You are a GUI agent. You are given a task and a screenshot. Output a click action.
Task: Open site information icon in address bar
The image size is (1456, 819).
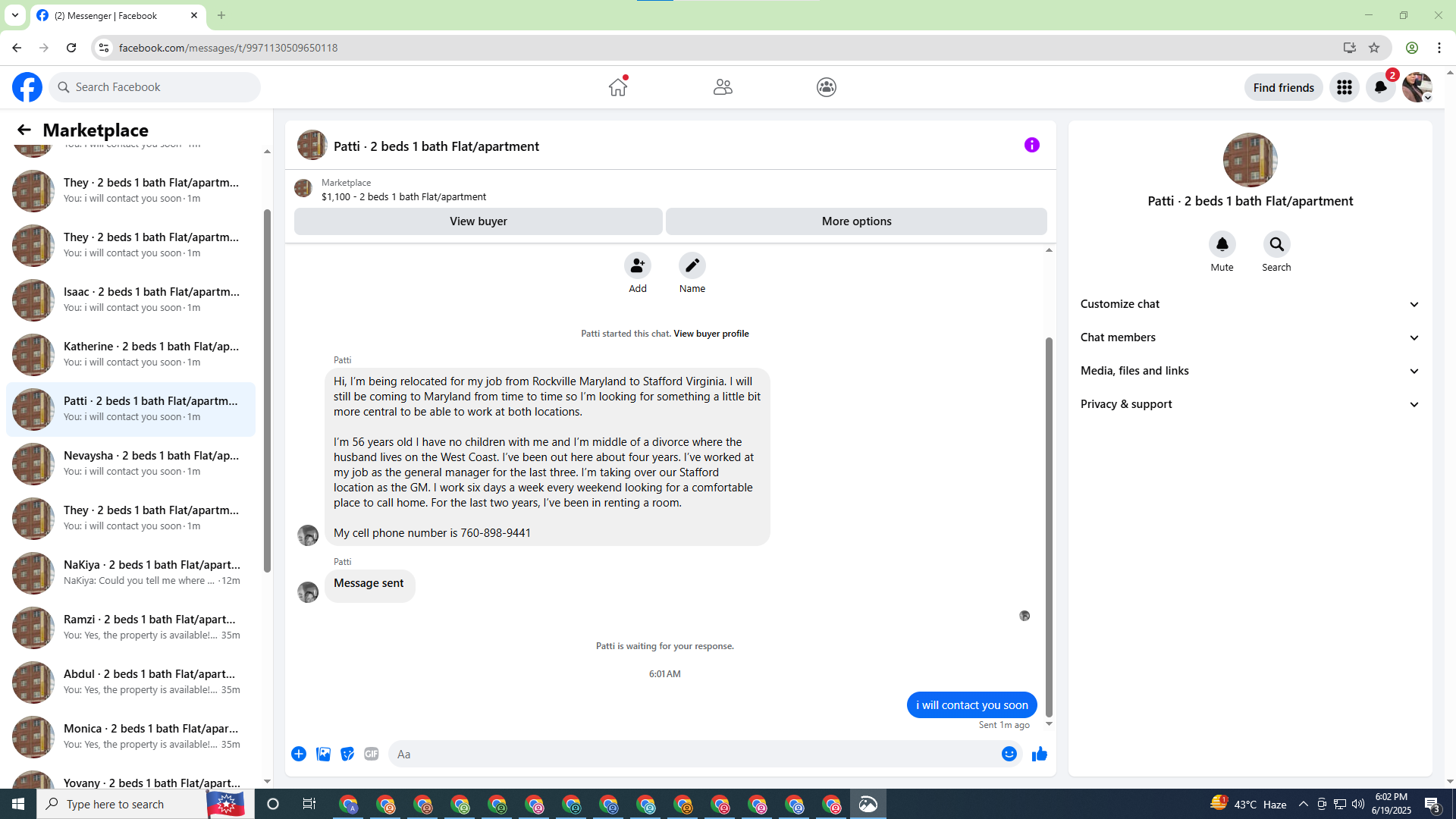104,48
